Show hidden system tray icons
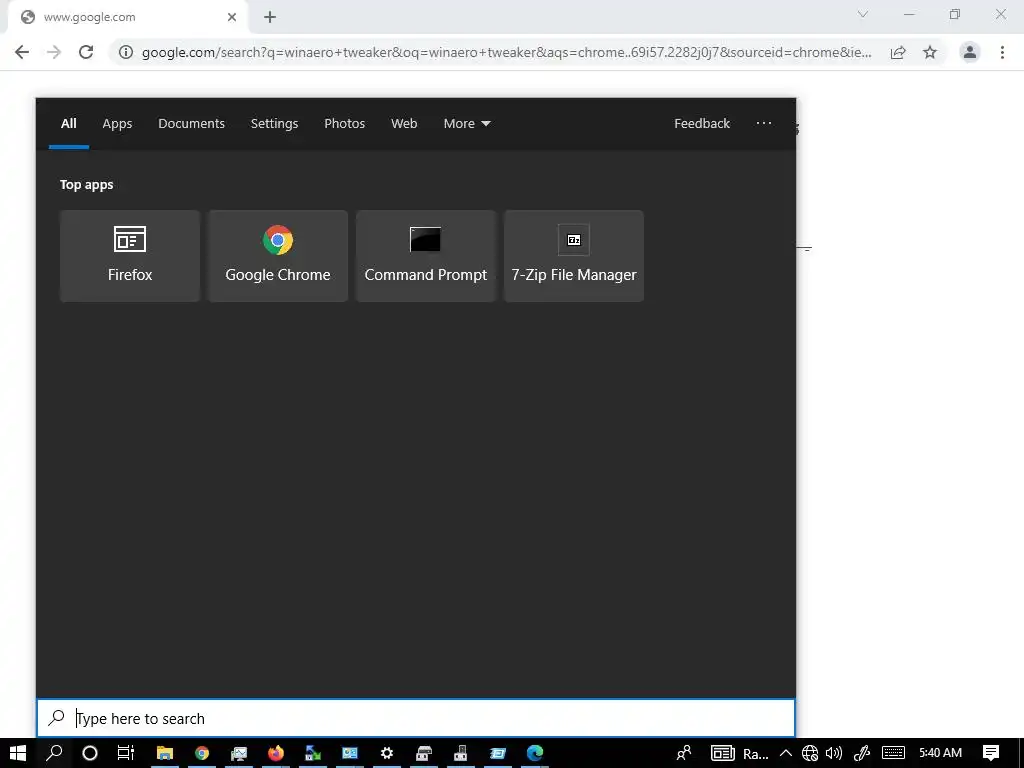 pyautogui.click(x=786, y=753)
